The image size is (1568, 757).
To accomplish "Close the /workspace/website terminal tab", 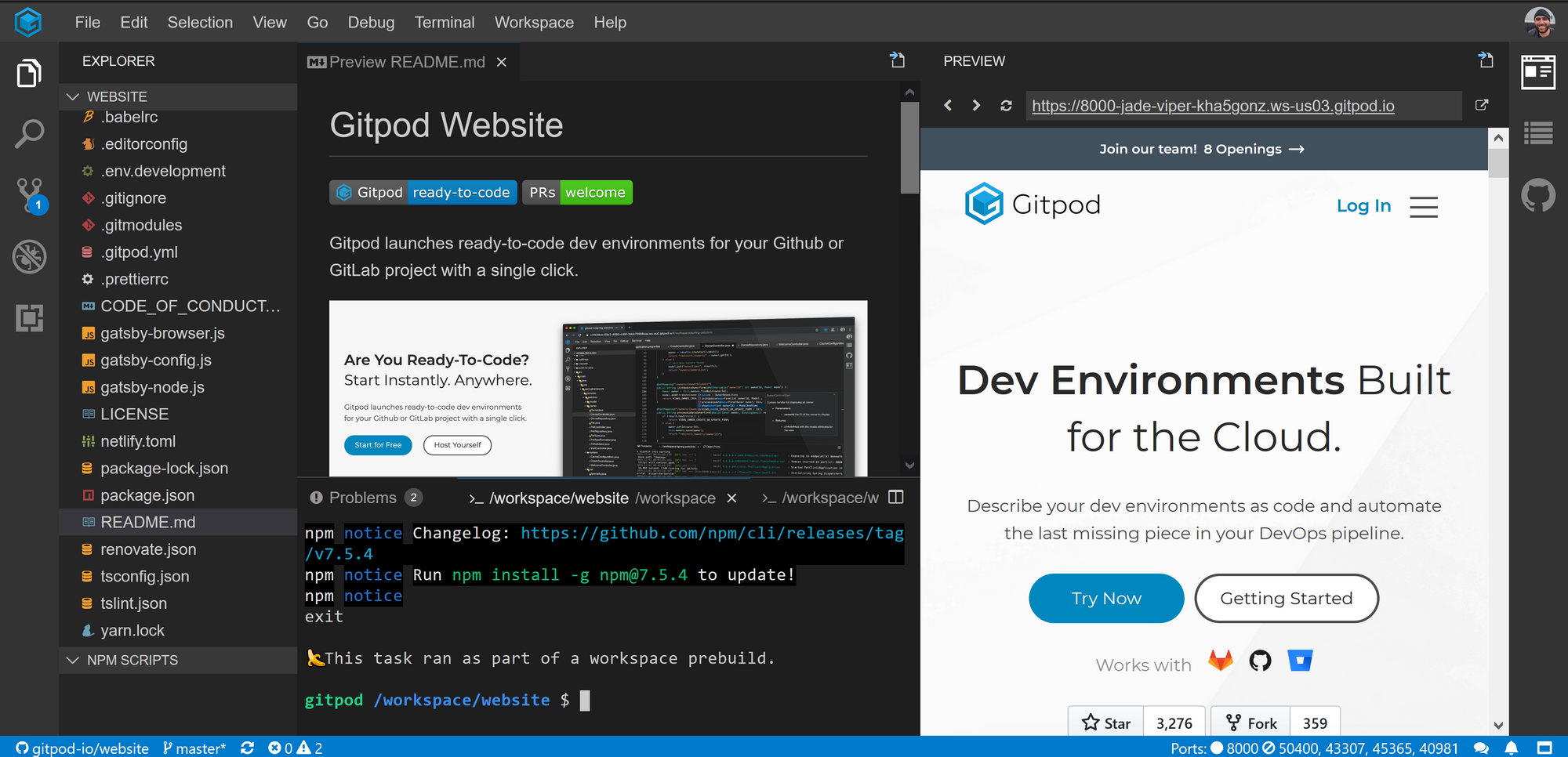I will point(731,498).
